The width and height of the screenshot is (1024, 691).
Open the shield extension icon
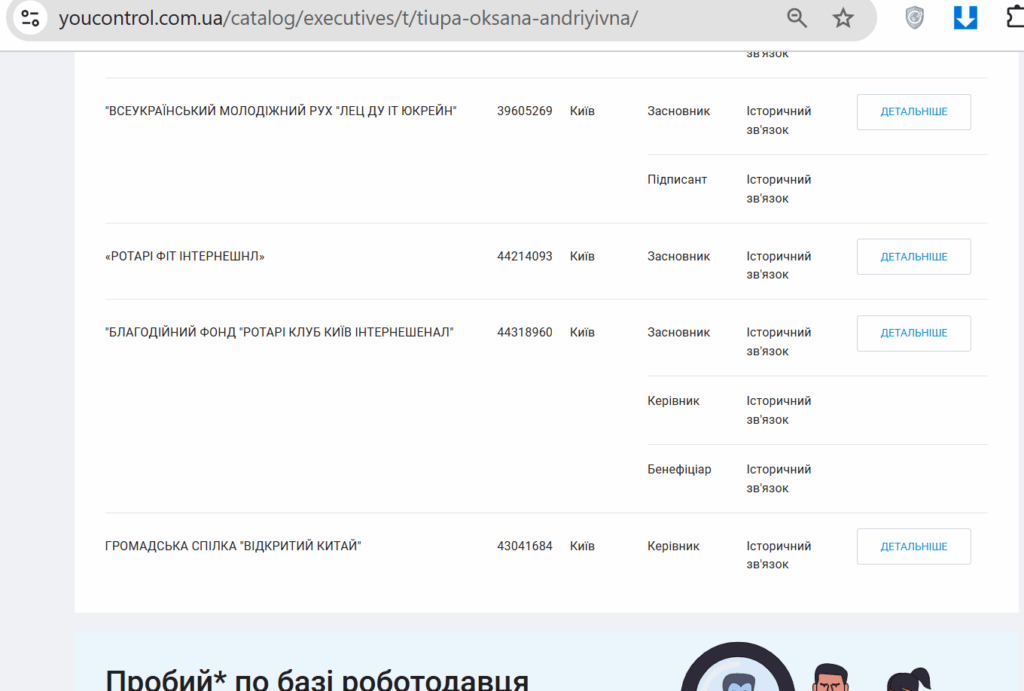[914, 18]
